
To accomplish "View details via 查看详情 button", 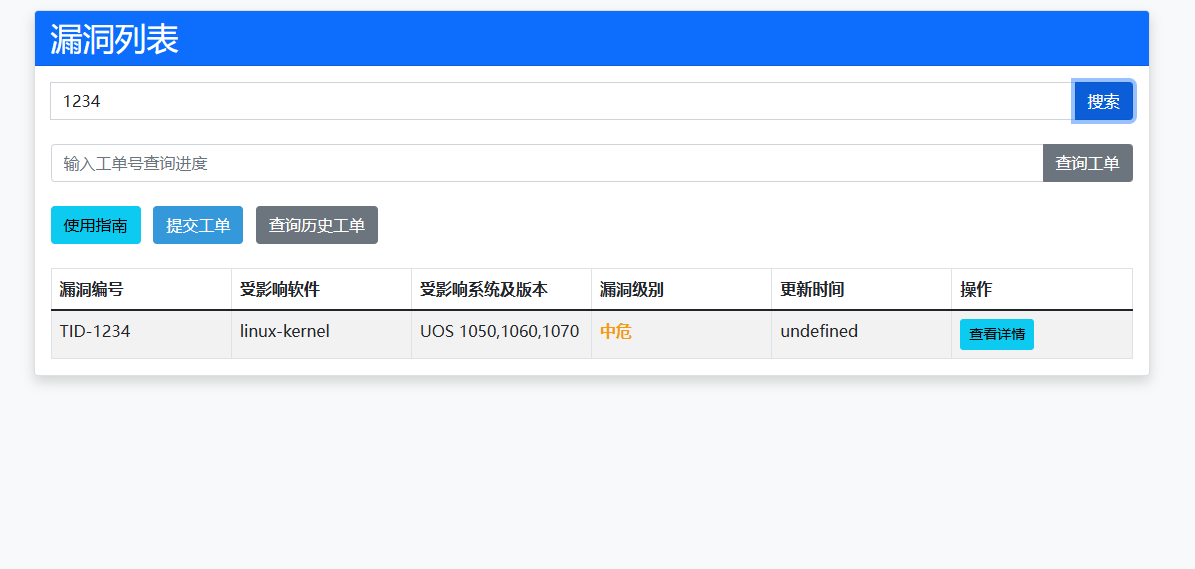I will point(996,334).
